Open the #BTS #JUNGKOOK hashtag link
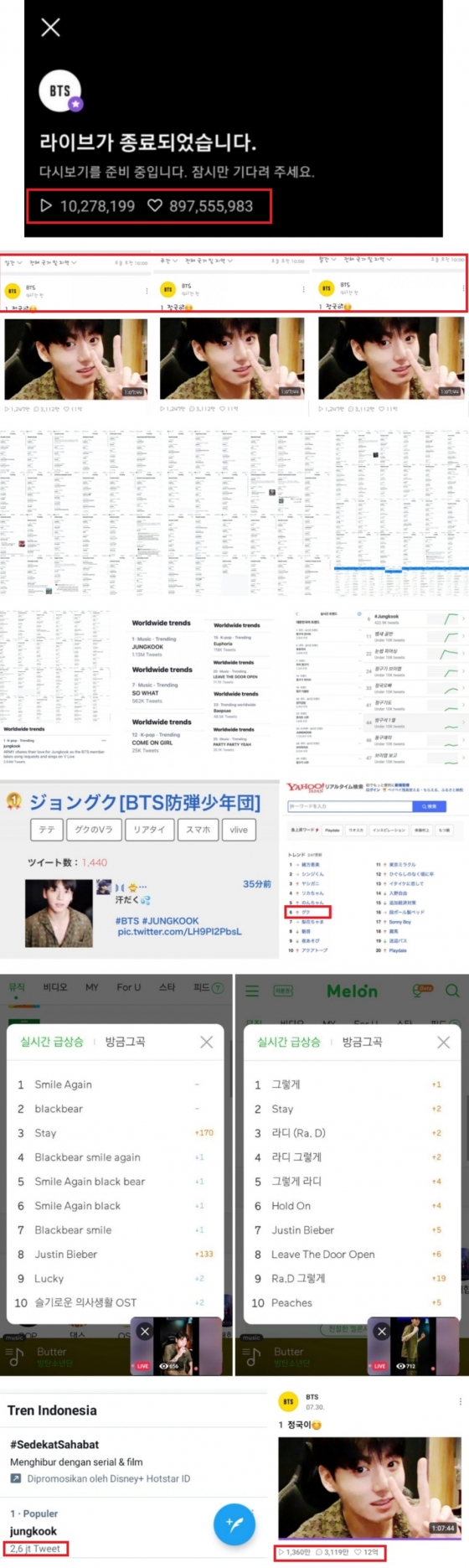 point(157,920)
